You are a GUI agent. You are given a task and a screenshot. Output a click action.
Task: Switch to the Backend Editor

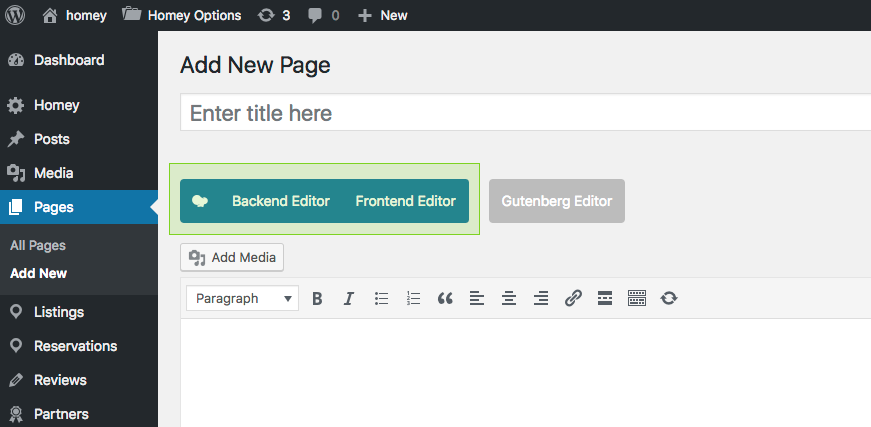pos(281,201)
